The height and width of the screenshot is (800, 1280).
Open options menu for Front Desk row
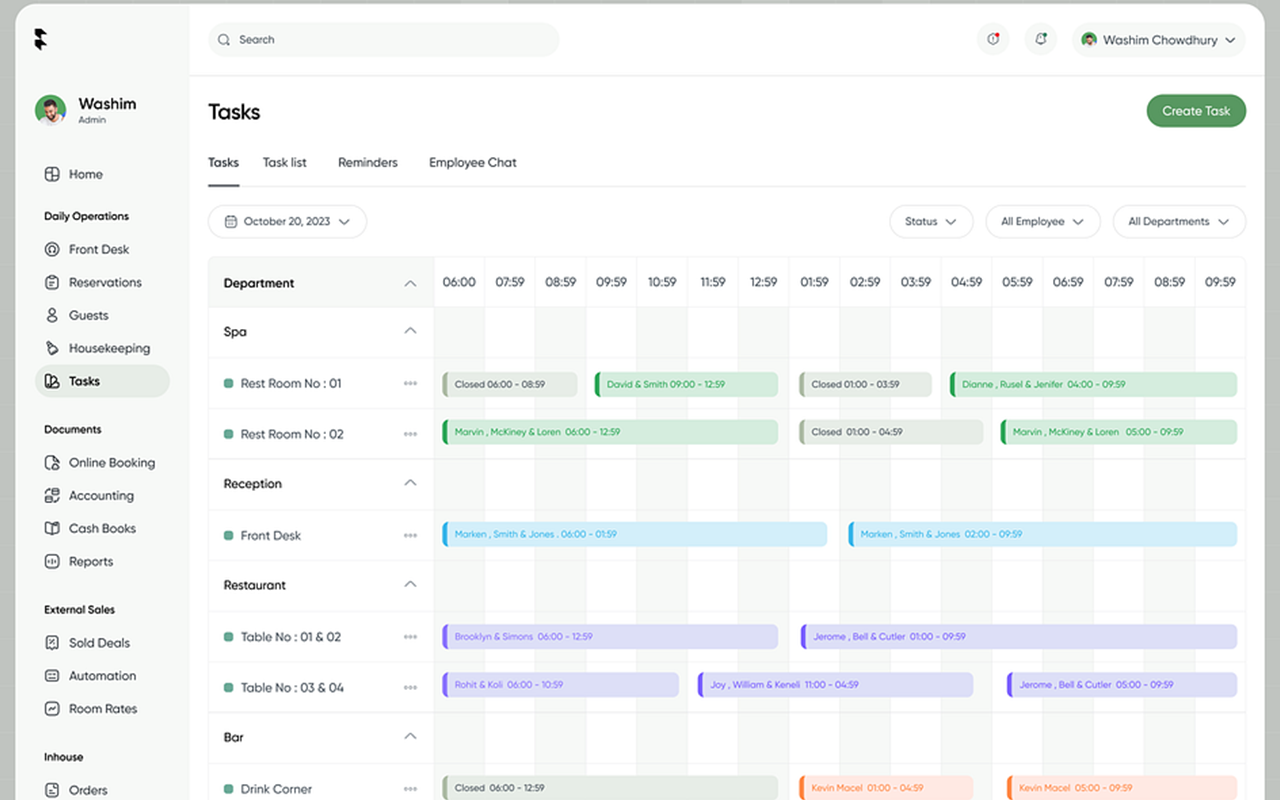point(410,535)
